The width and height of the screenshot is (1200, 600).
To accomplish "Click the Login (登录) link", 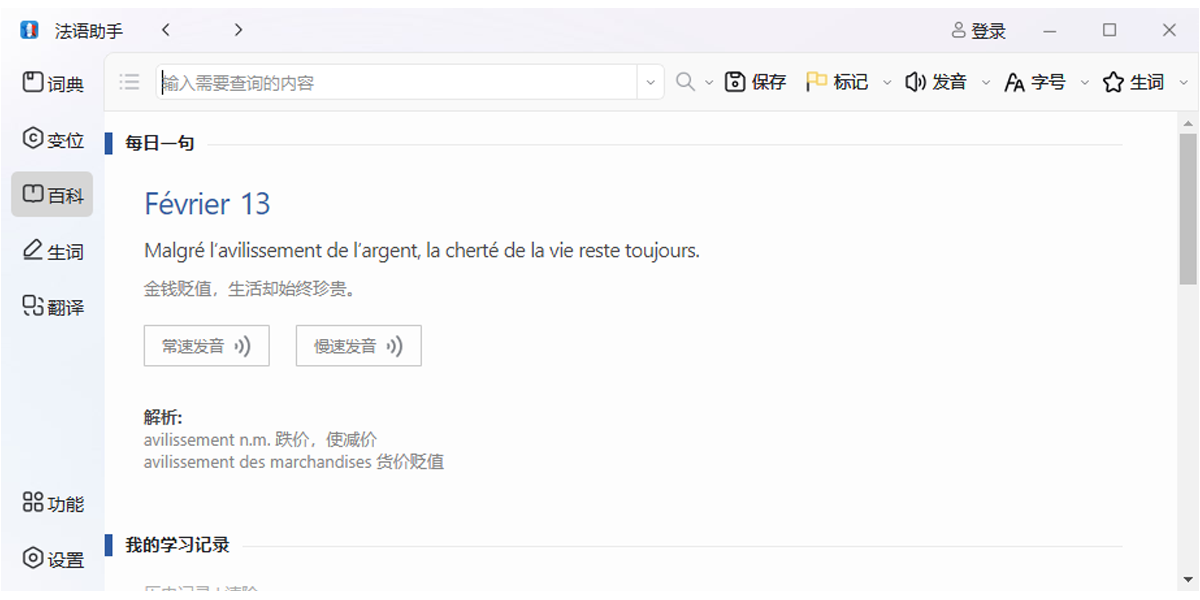I will [979, 31].
